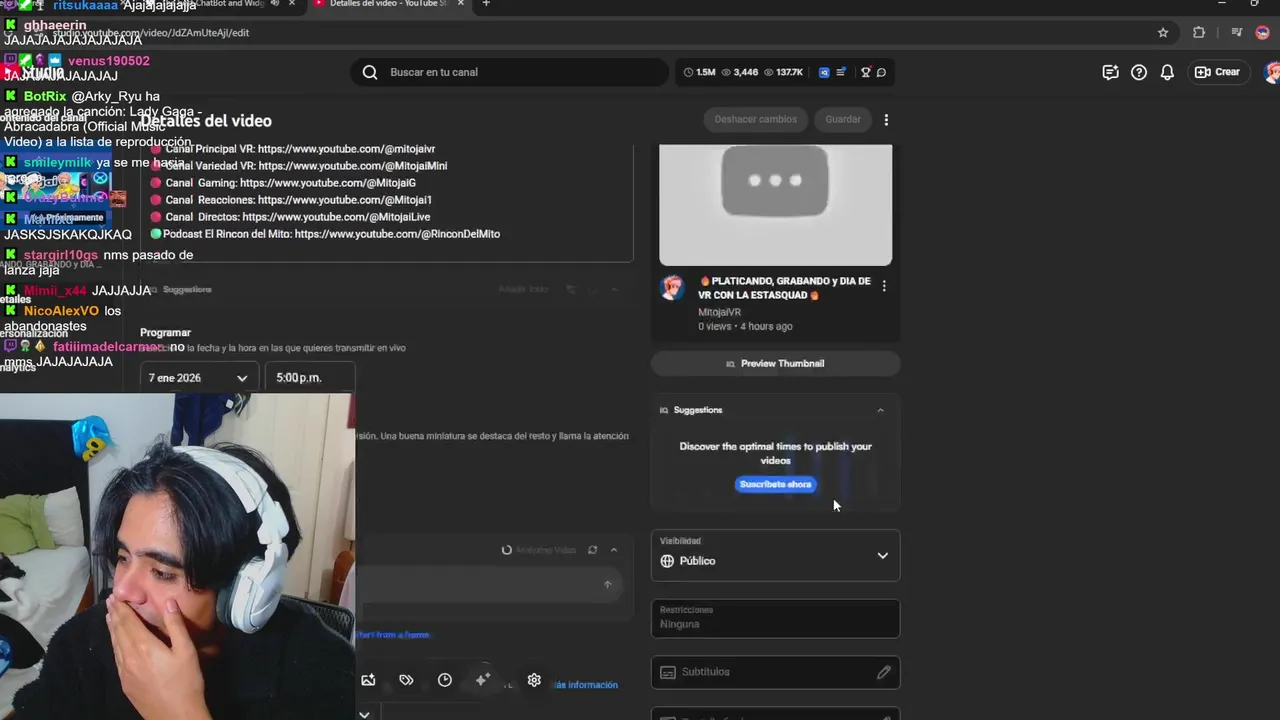Expand the chevron below the bottom toolbar

click(364, 714)
